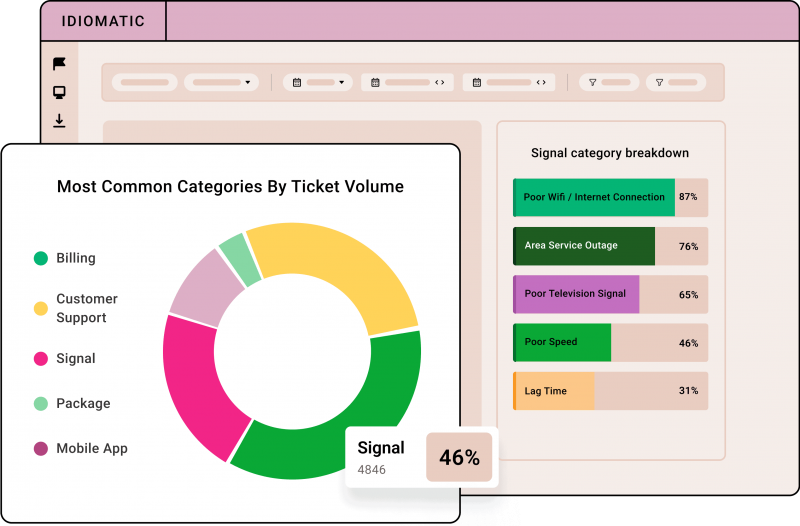The width and height of the screenshot is (800, 526).
Task: Select the Lag Time bar
Action: (x=610, y=391)
